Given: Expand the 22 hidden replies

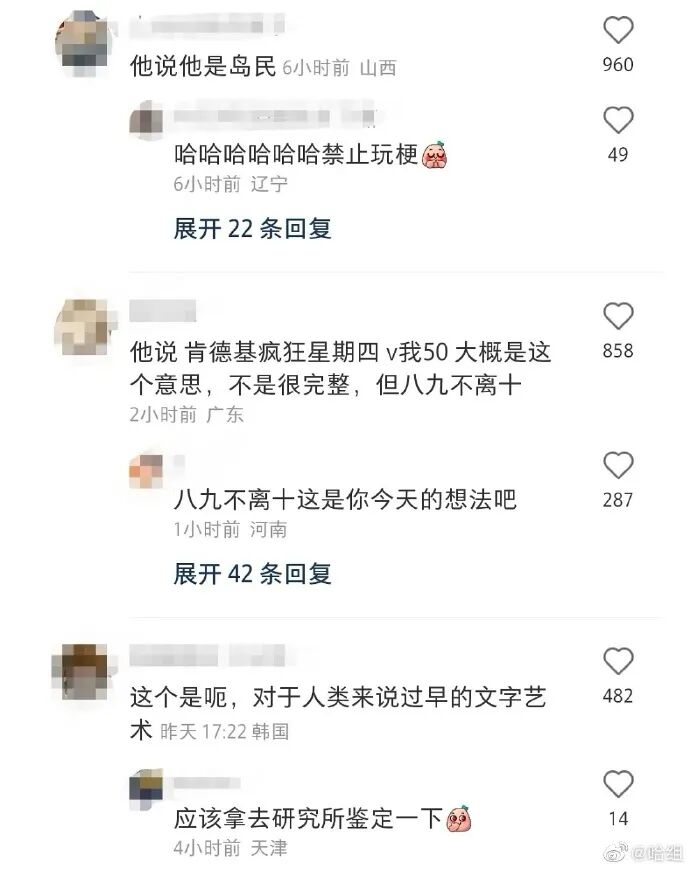Looking at the screenshot, I should (252, 228).
